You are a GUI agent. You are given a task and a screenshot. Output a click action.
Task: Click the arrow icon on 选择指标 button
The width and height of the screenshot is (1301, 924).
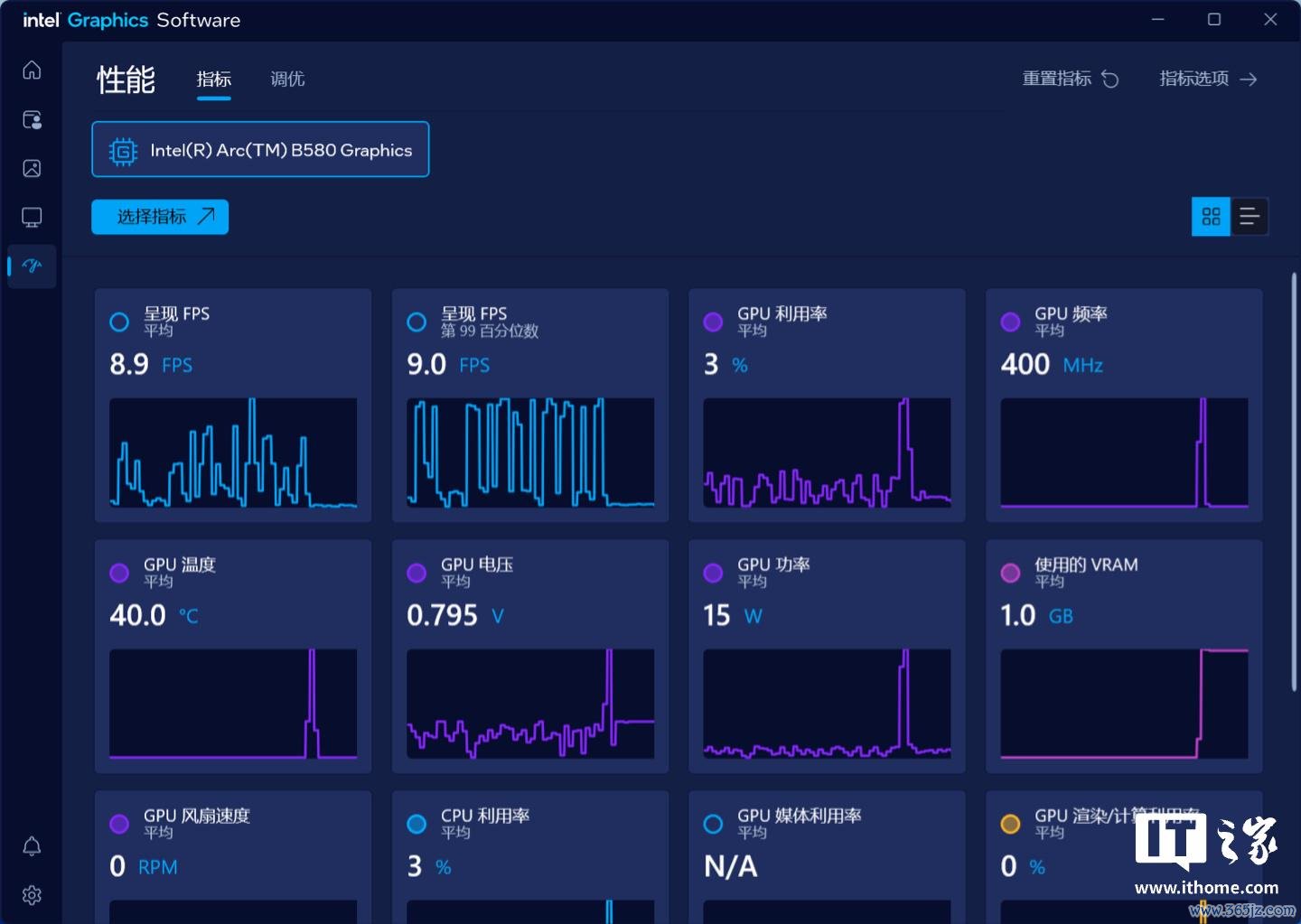coord(206,216)
